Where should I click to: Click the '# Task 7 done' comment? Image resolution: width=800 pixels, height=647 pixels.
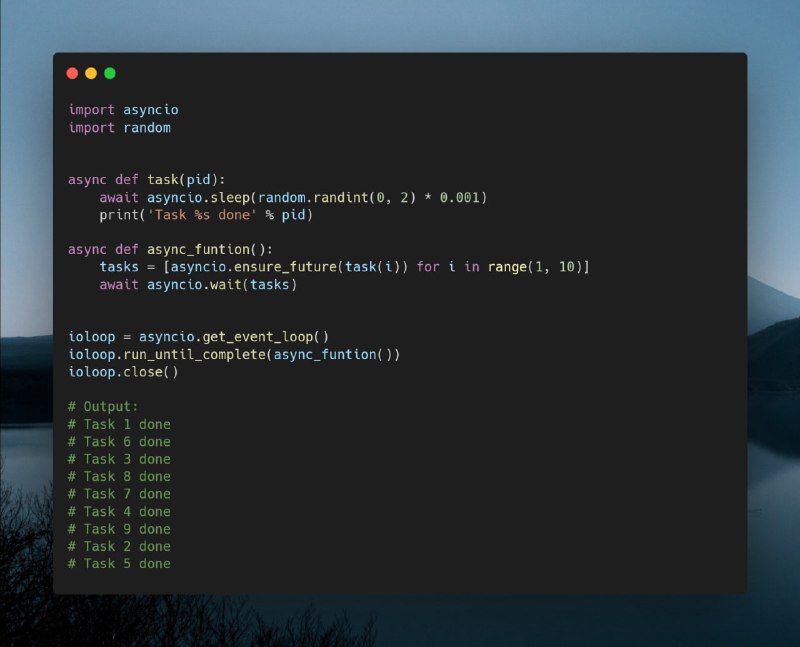[x=119, y=493]
